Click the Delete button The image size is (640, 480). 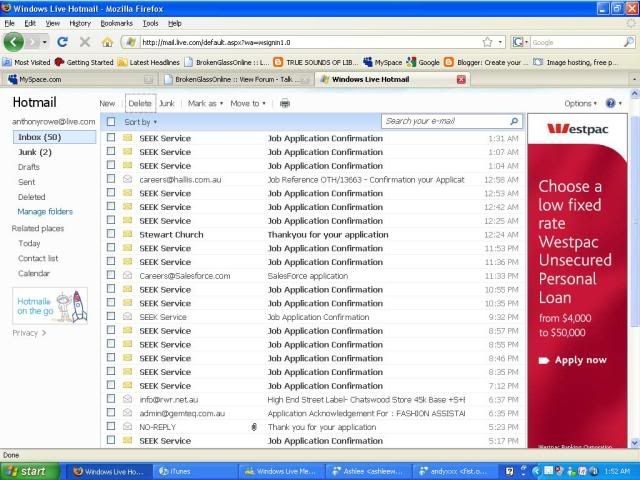tap(140, 103)
